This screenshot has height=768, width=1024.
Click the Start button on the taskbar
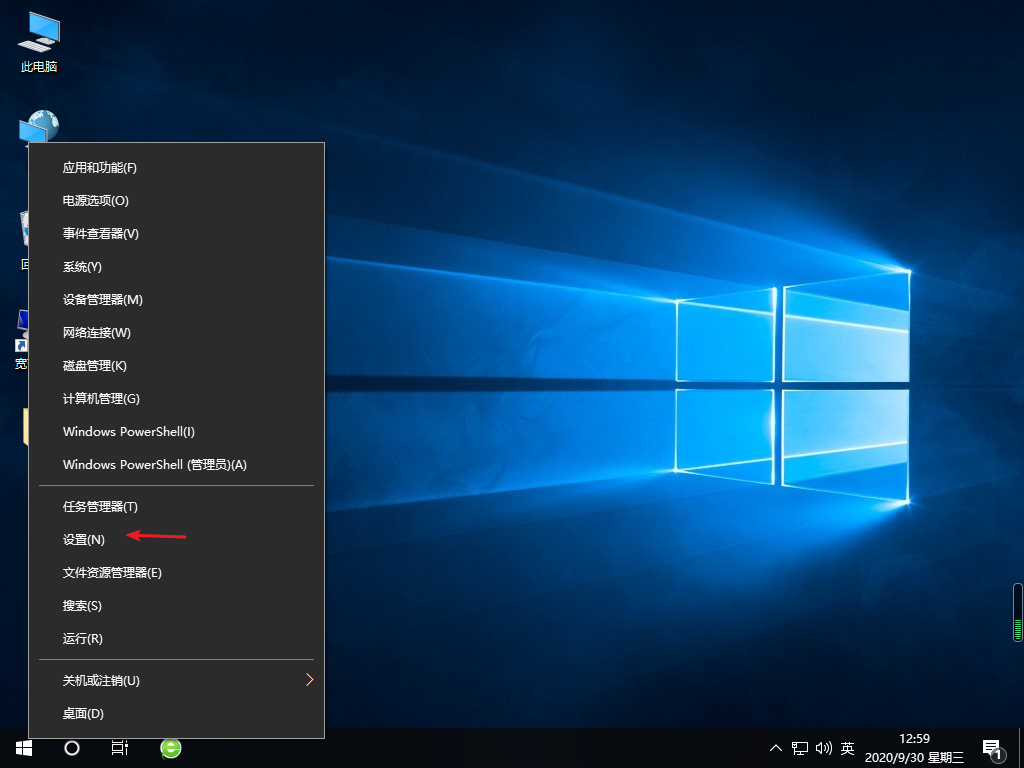(21, 747)
